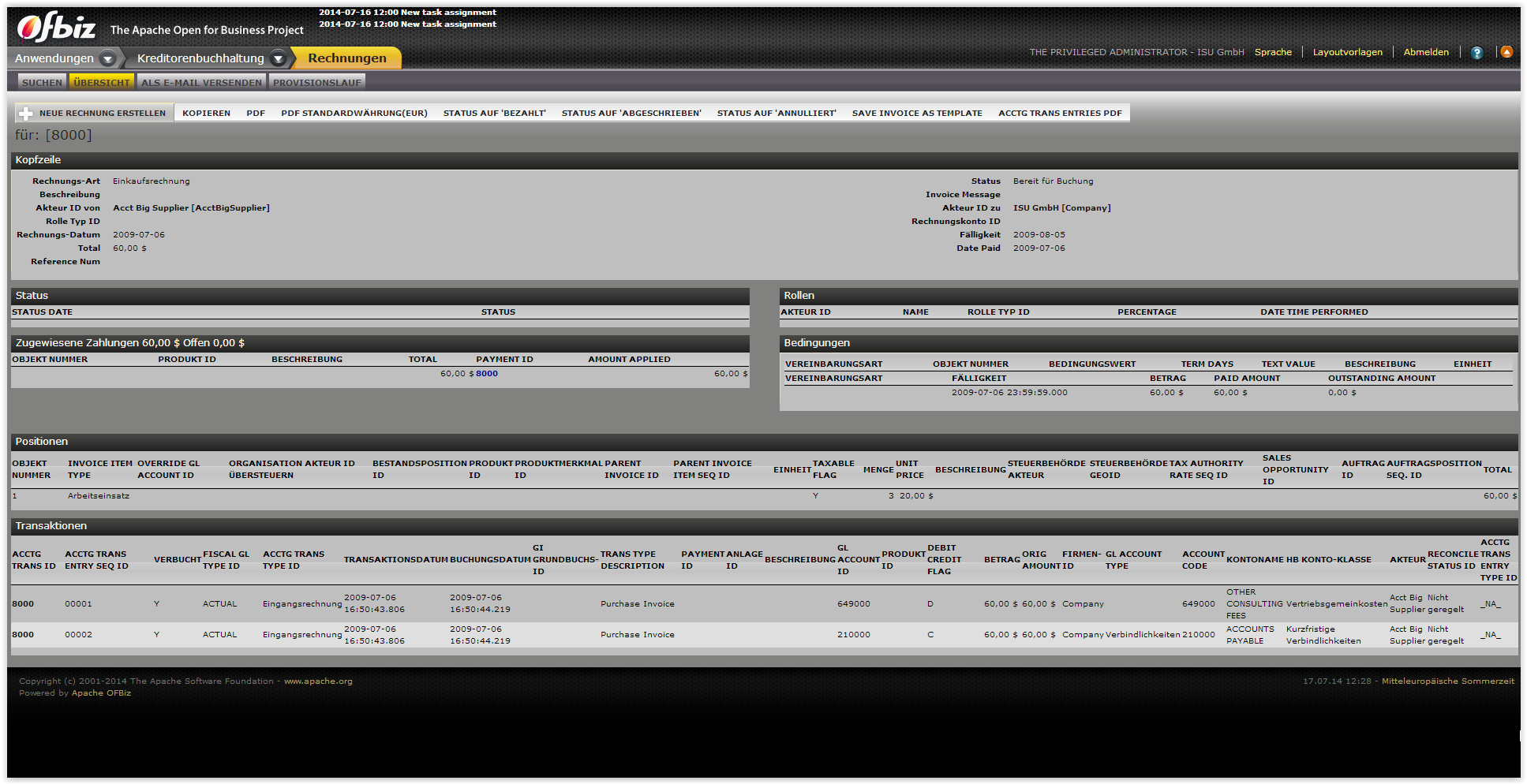Set status to 'Annulliert'
1527x784 pixels.
pos(776,114)
